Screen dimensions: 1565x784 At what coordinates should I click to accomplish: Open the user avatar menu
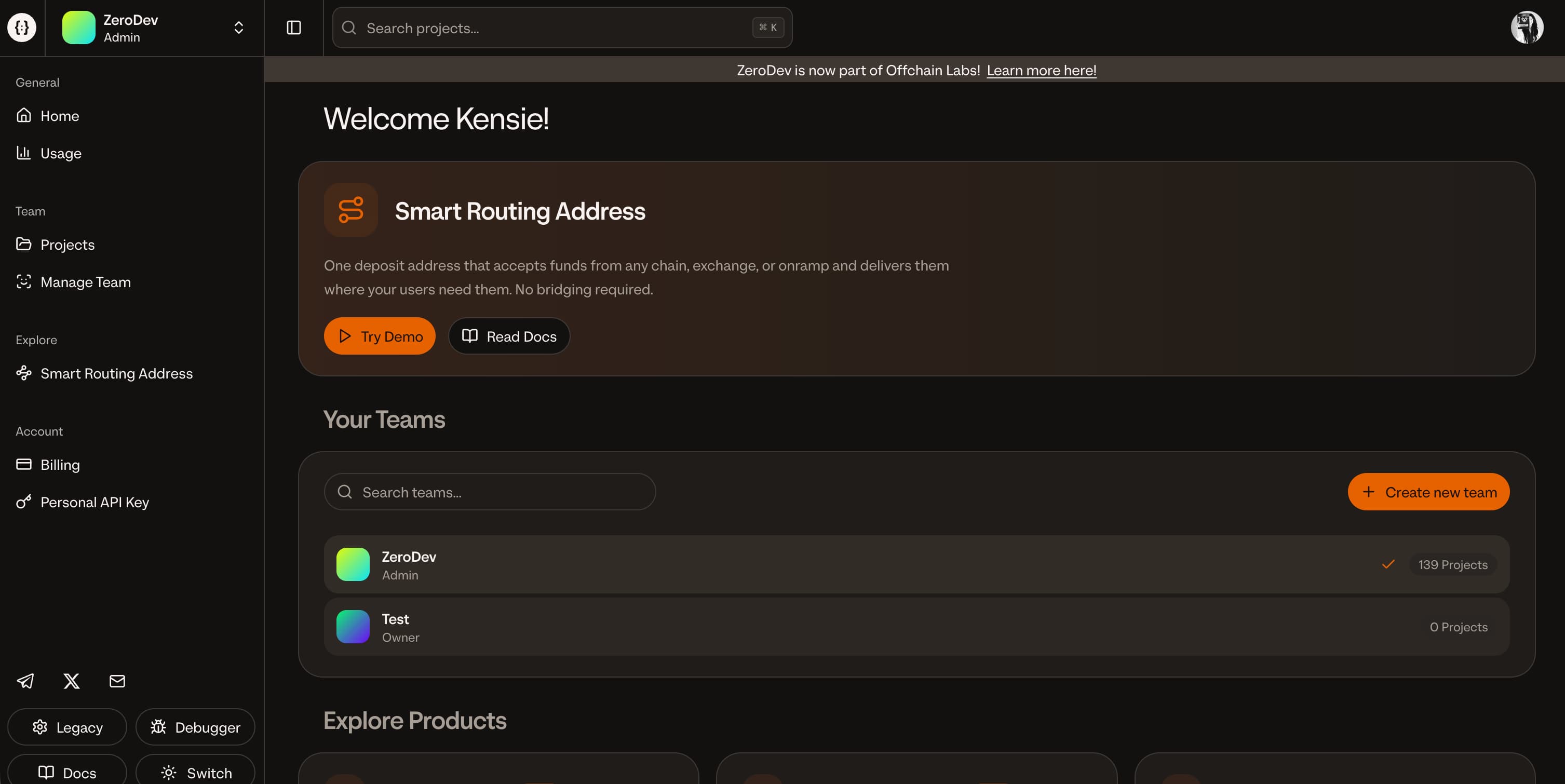coord(1527,28)
